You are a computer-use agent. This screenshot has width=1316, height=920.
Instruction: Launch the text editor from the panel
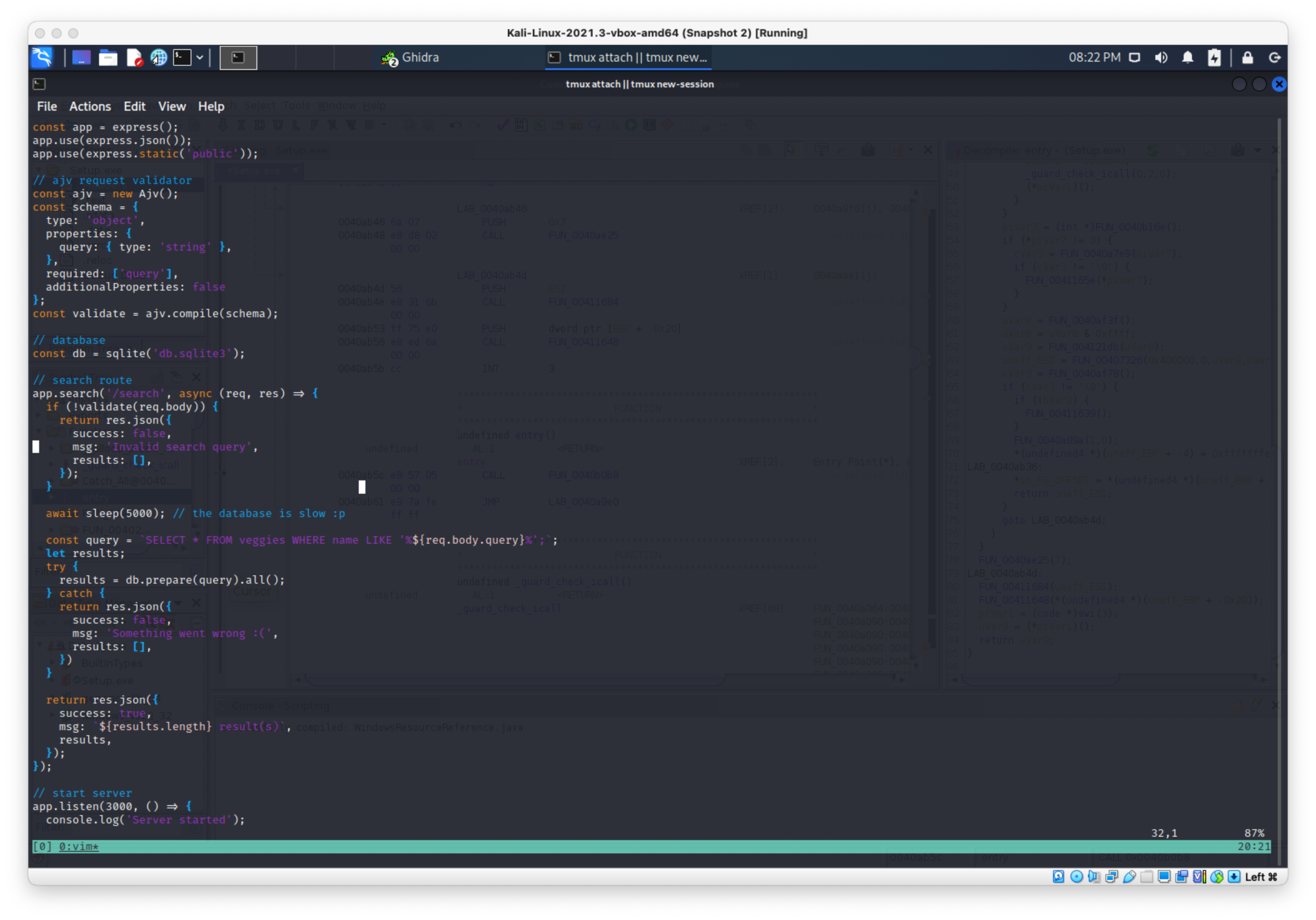click(134, 57)
